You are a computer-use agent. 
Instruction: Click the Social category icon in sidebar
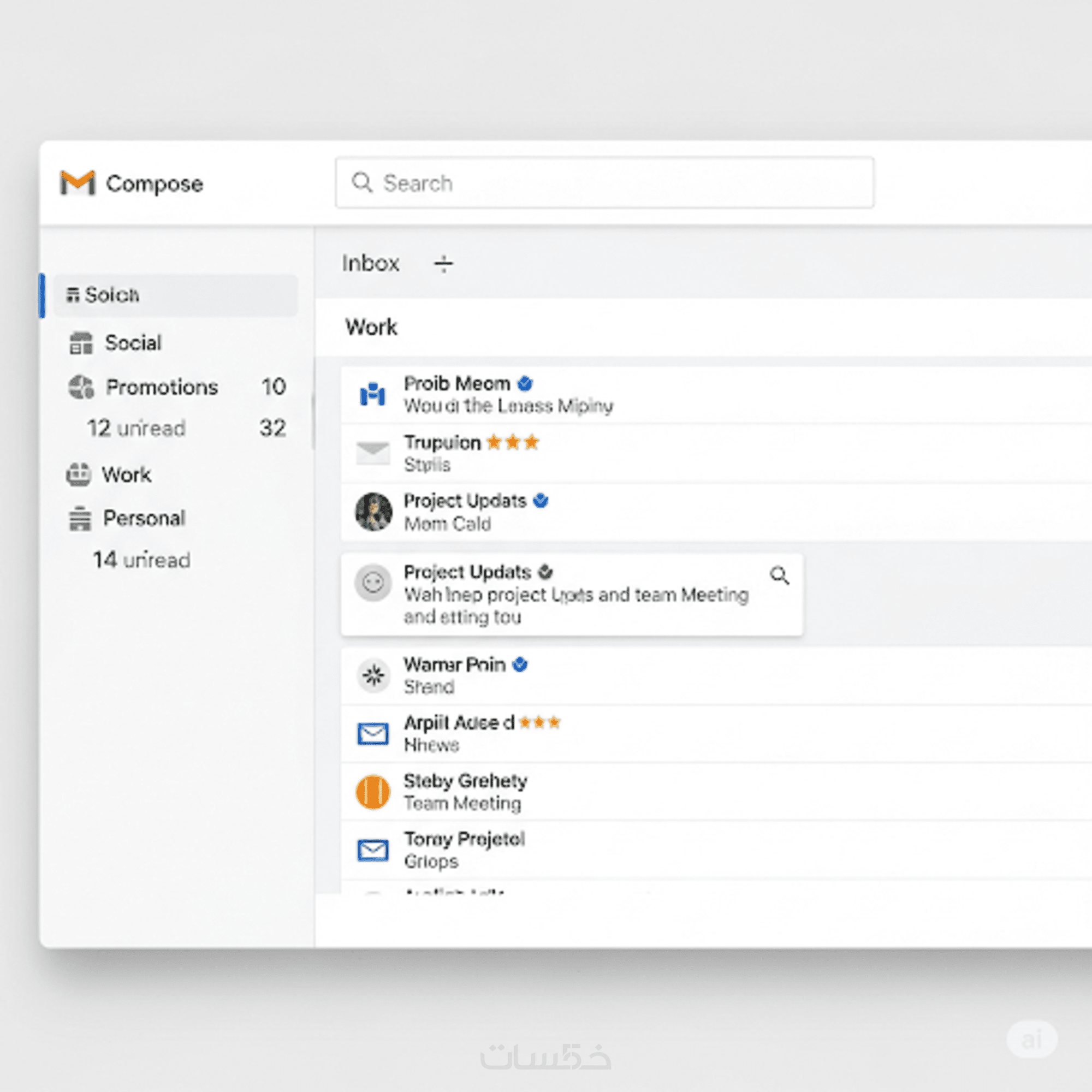(x=81, y=343)
